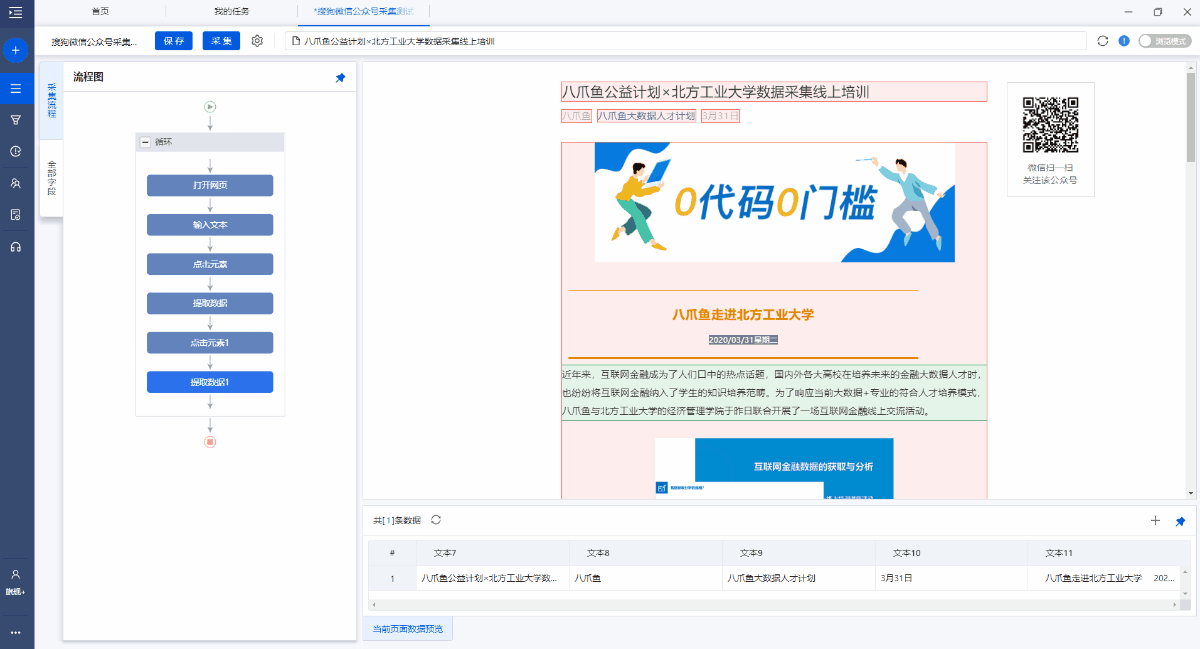Click the blue exclamation info icon
1200x649 pixels.
1124,41
